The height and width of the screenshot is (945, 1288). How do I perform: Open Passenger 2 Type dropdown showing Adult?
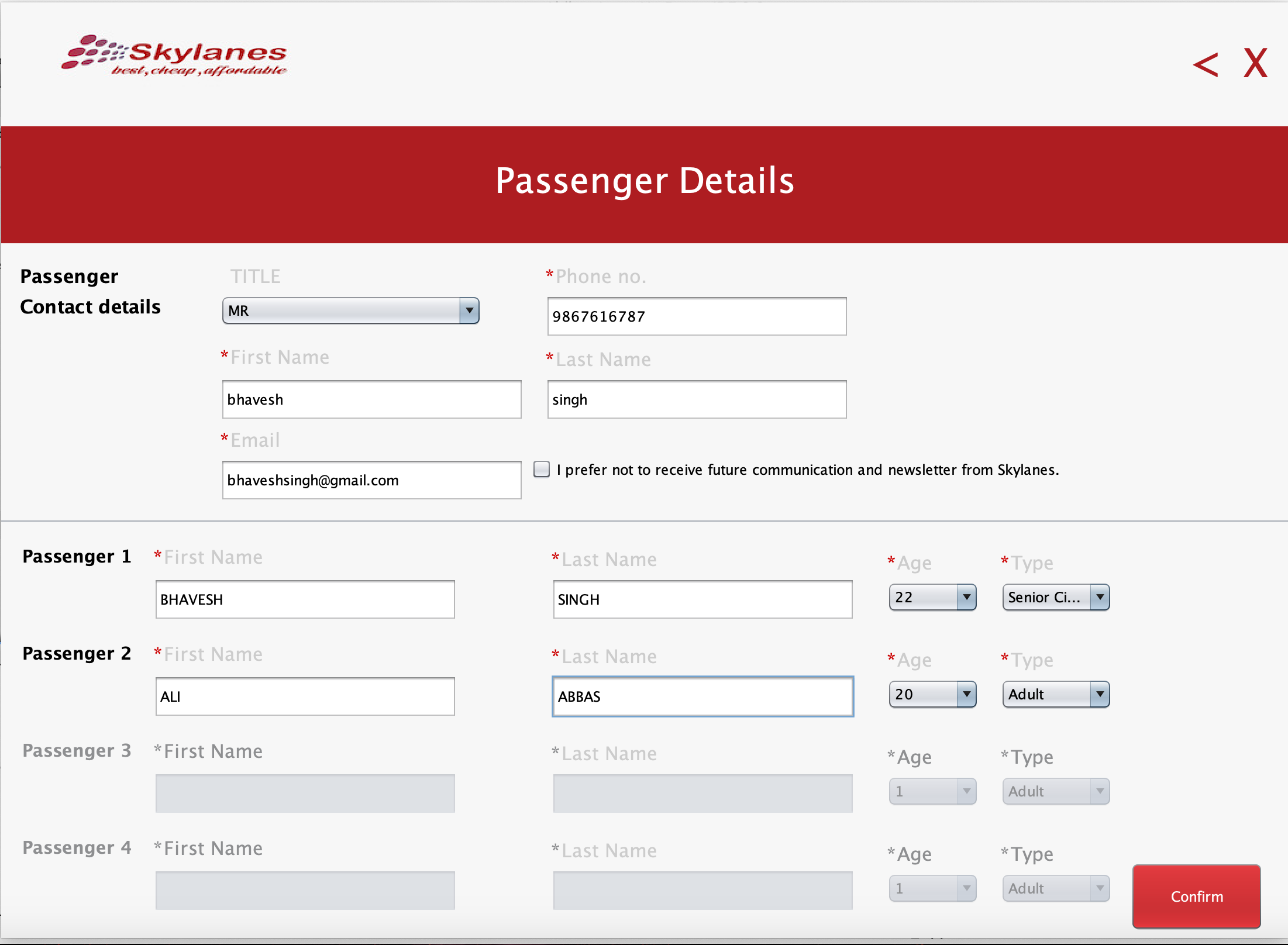click(1056, 694)
